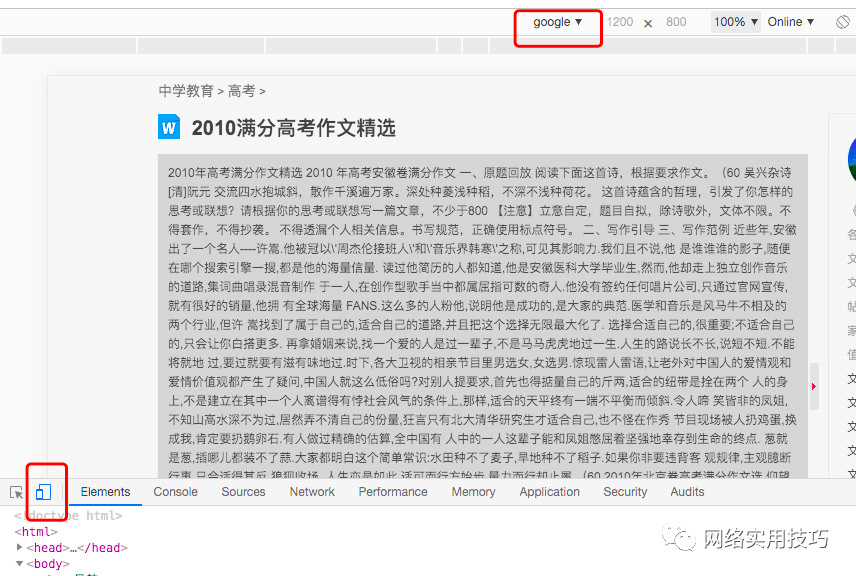Open the Security tab
Screen dimensions: 856x576
[625, 492]
